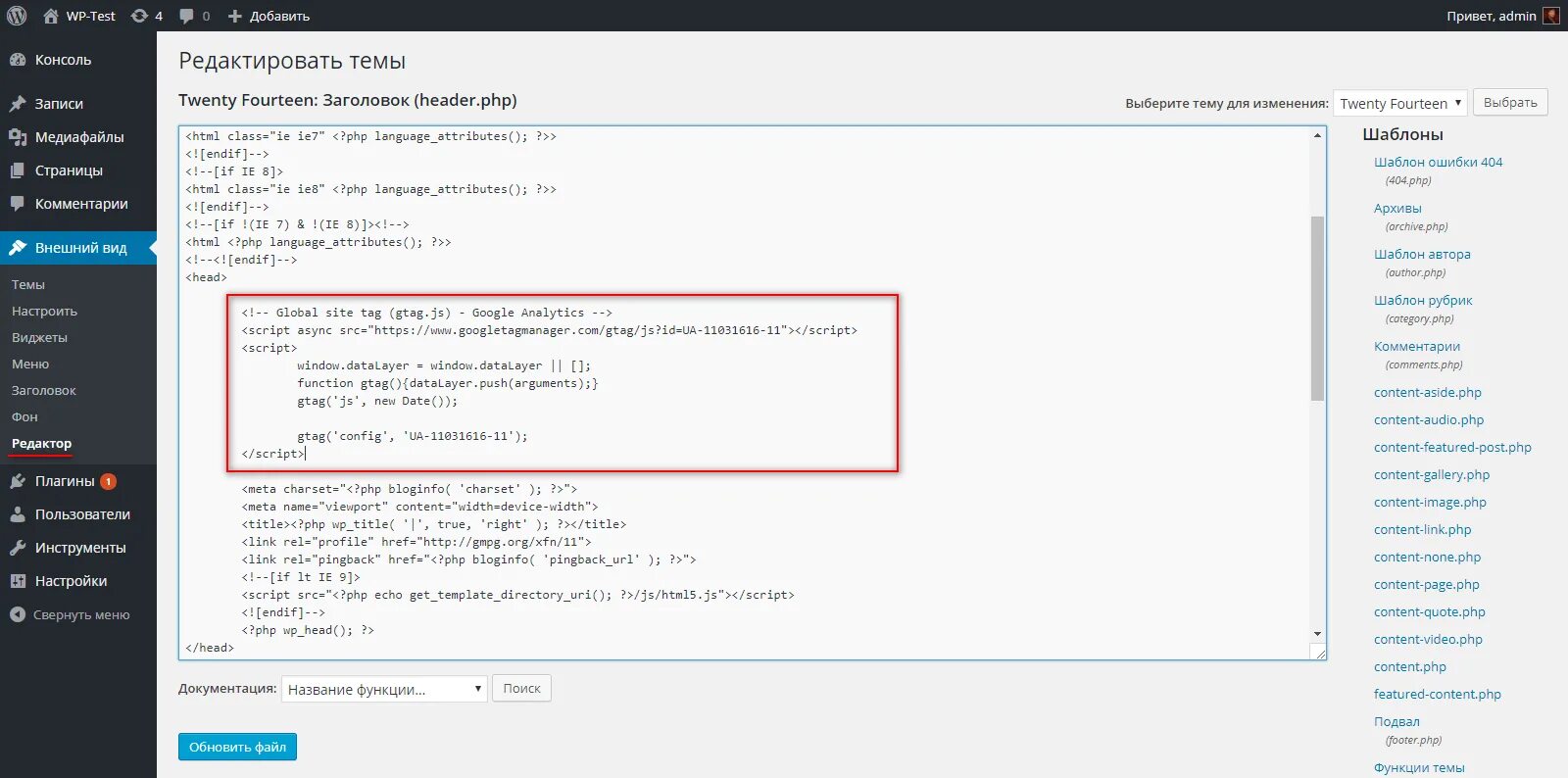The image size is (1568, 778).
Task: Open the Комментарии comments.php template link
Action: click(x=1417, y=346)
